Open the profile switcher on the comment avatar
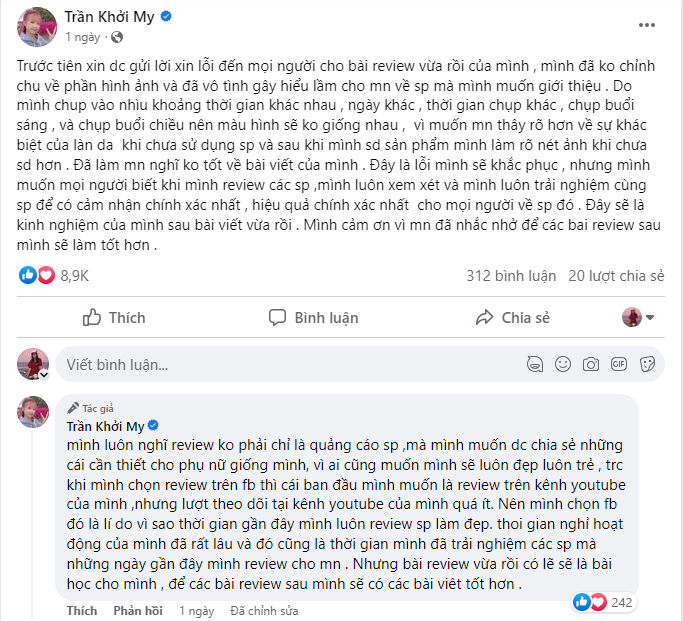Screen dimensions: 683x621 [x=44, y=375]
